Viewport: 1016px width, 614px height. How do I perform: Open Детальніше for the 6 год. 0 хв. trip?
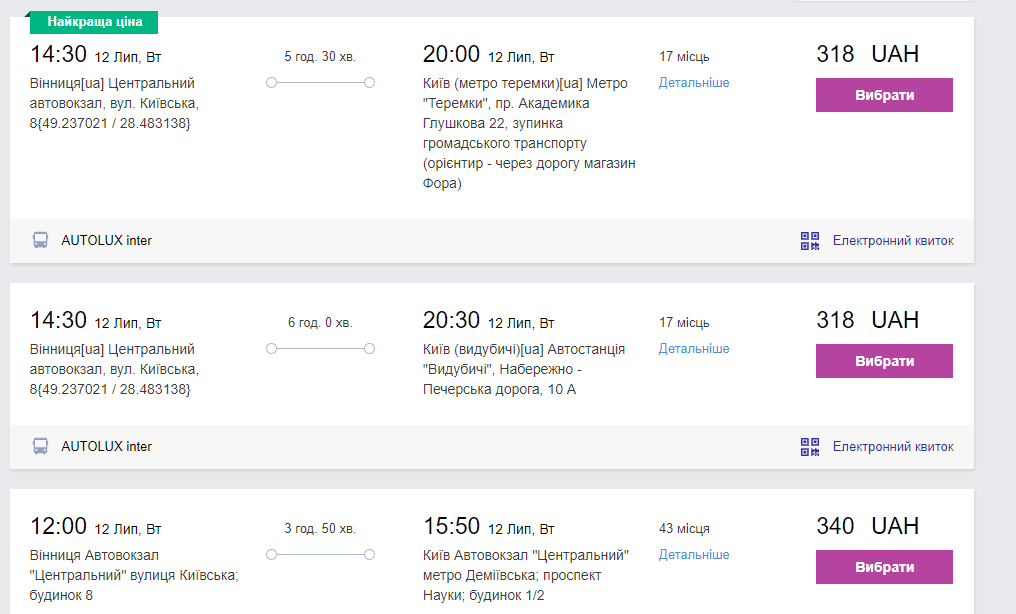coord(693,348)
